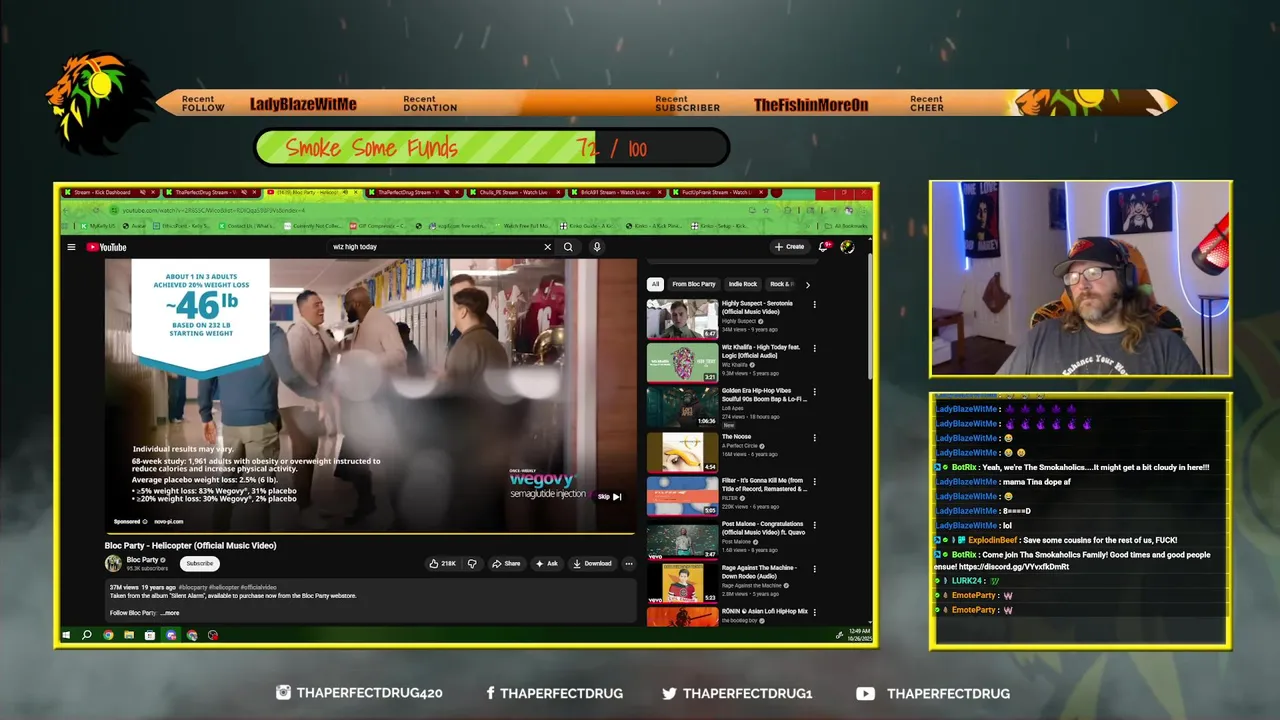Click the YouTube logo
This screenshot has height=720, width=1280.
pyautogui.click(x=106, y=247)
